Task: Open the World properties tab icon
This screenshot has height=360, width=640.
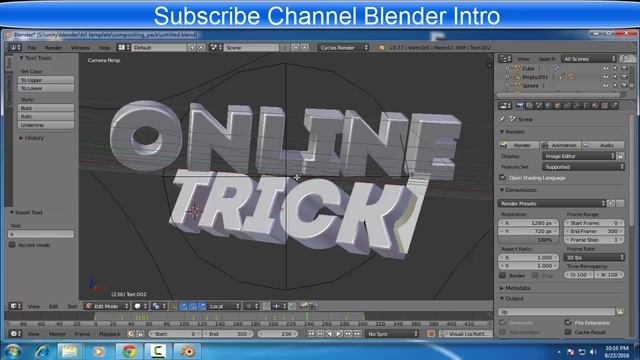Action: [548, 106]
